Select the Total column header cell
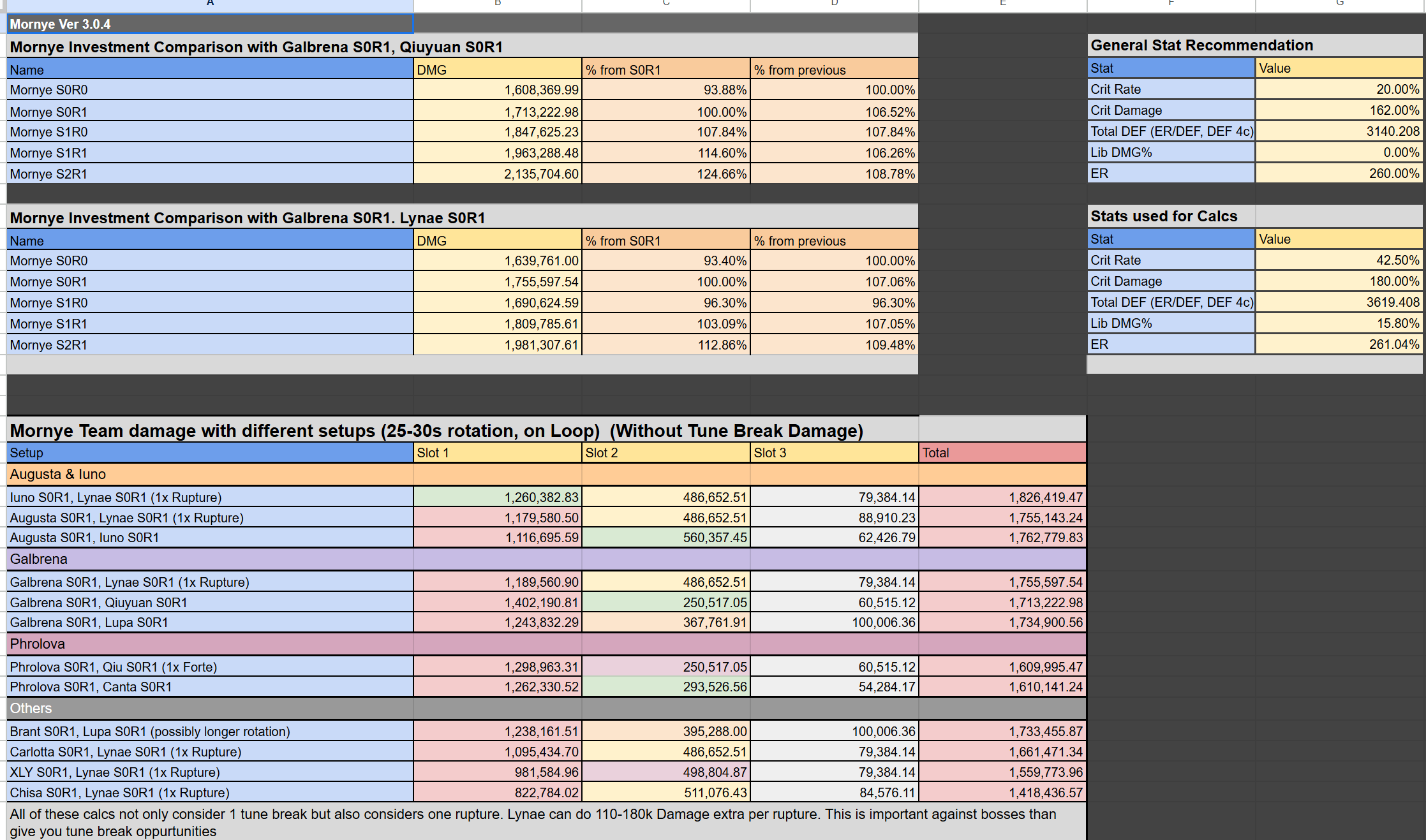This screenshot has width=1426, height=840. pos(1002,453)
